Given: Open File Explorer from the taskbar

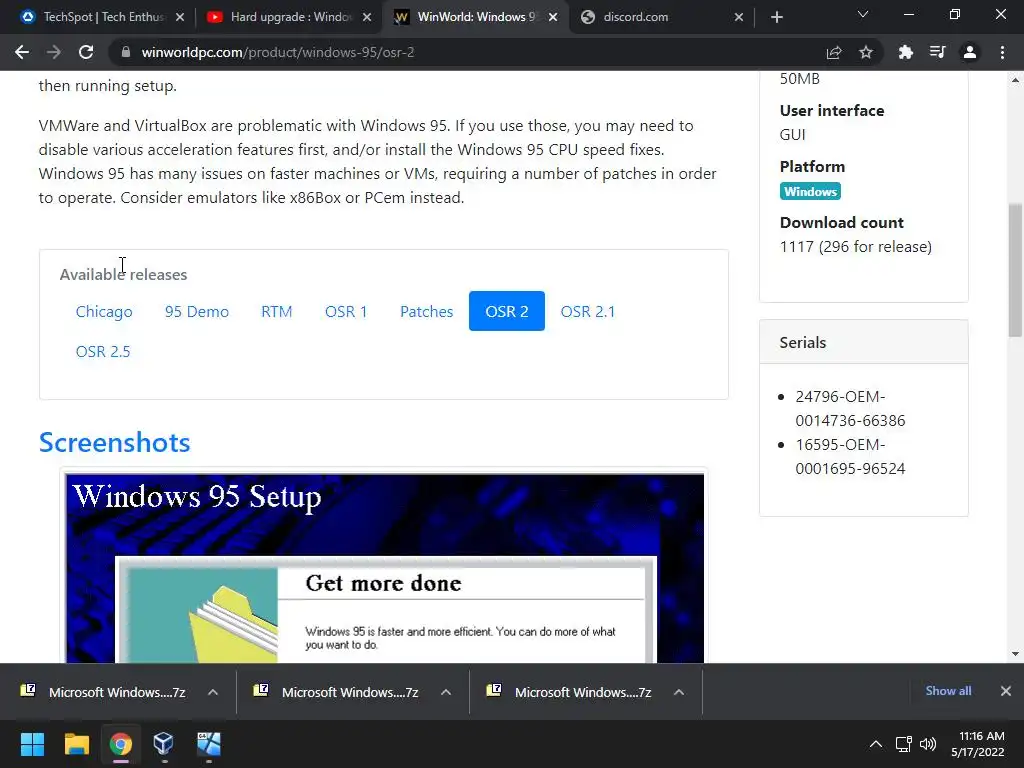Looking at the screenshot, I should point(76,744).
